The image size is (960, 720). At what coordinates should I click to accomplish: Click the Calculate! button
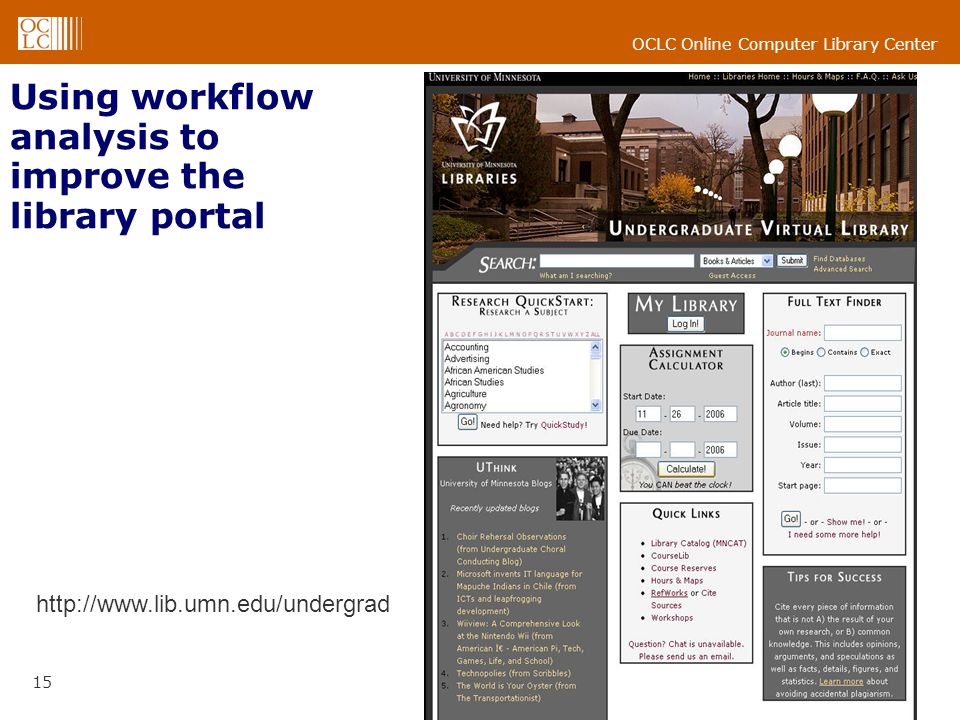coord(686,469)
